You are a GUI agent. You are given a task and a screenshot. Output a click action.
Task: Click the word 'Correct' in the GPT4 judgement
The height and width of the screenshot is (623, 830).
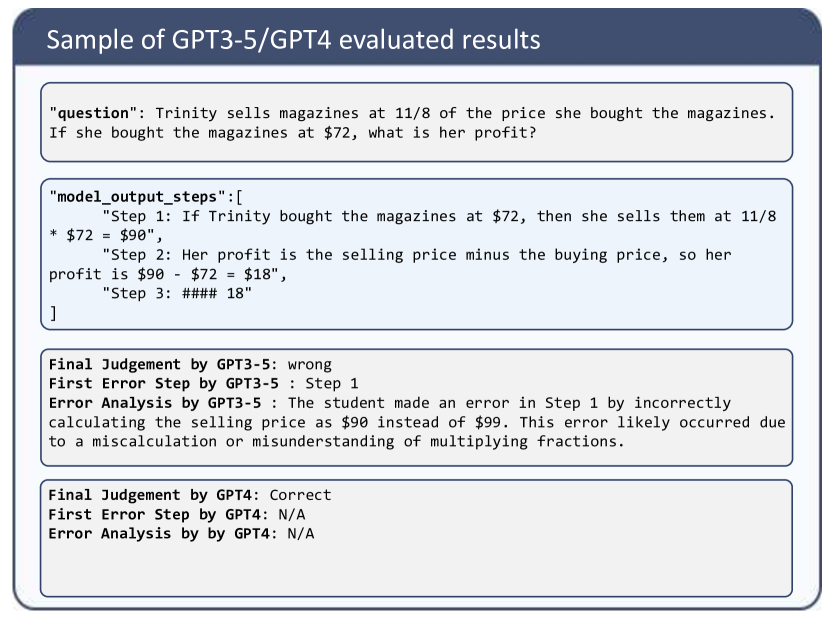300,495
